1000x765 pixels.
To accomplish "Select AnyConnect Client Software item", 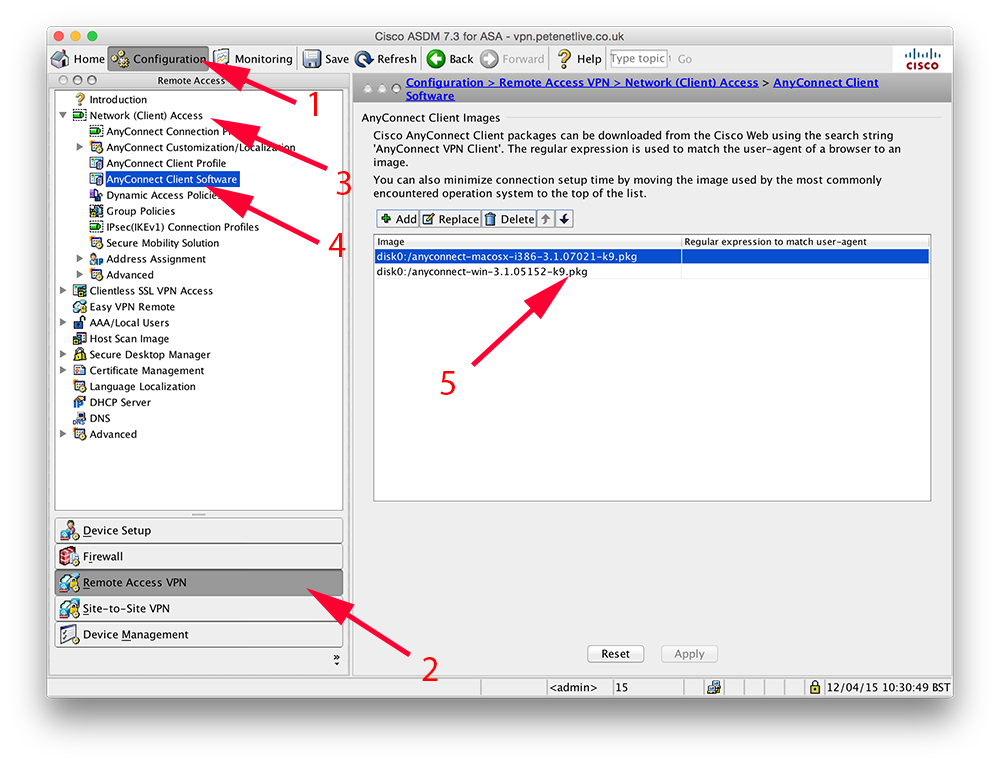I will point(172,179).
